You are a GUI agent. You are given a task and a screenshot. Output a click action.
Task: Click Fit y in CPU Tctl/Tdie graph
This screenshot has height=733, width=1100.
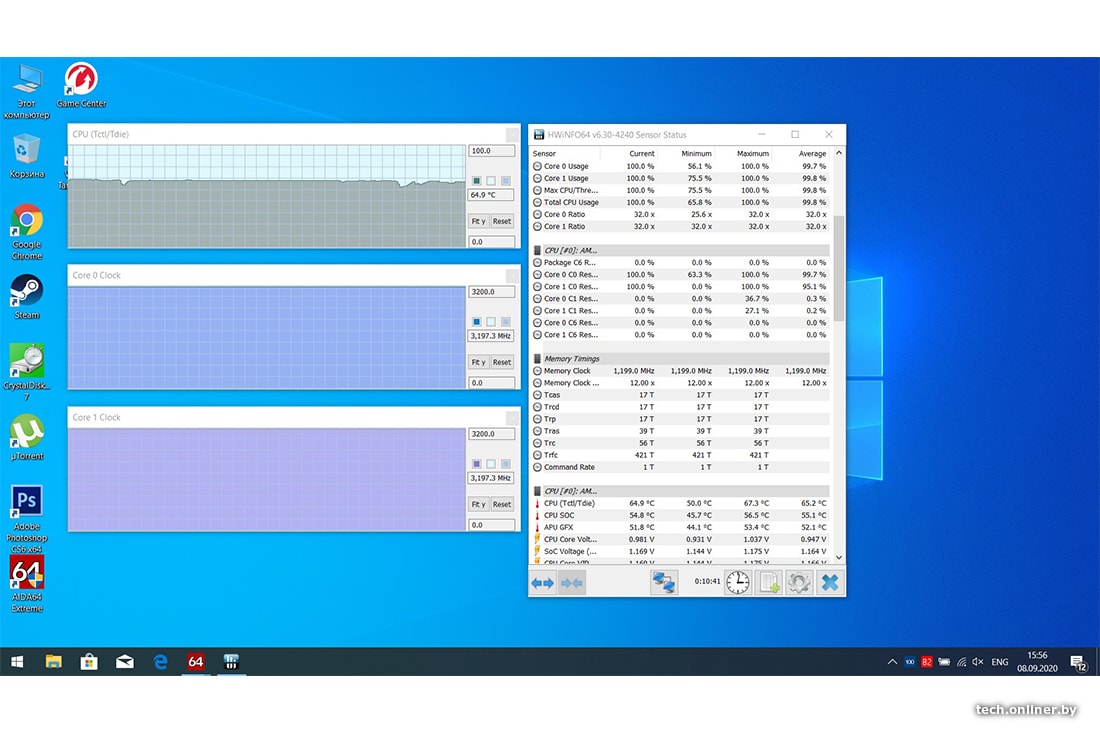tap(478, 221)
